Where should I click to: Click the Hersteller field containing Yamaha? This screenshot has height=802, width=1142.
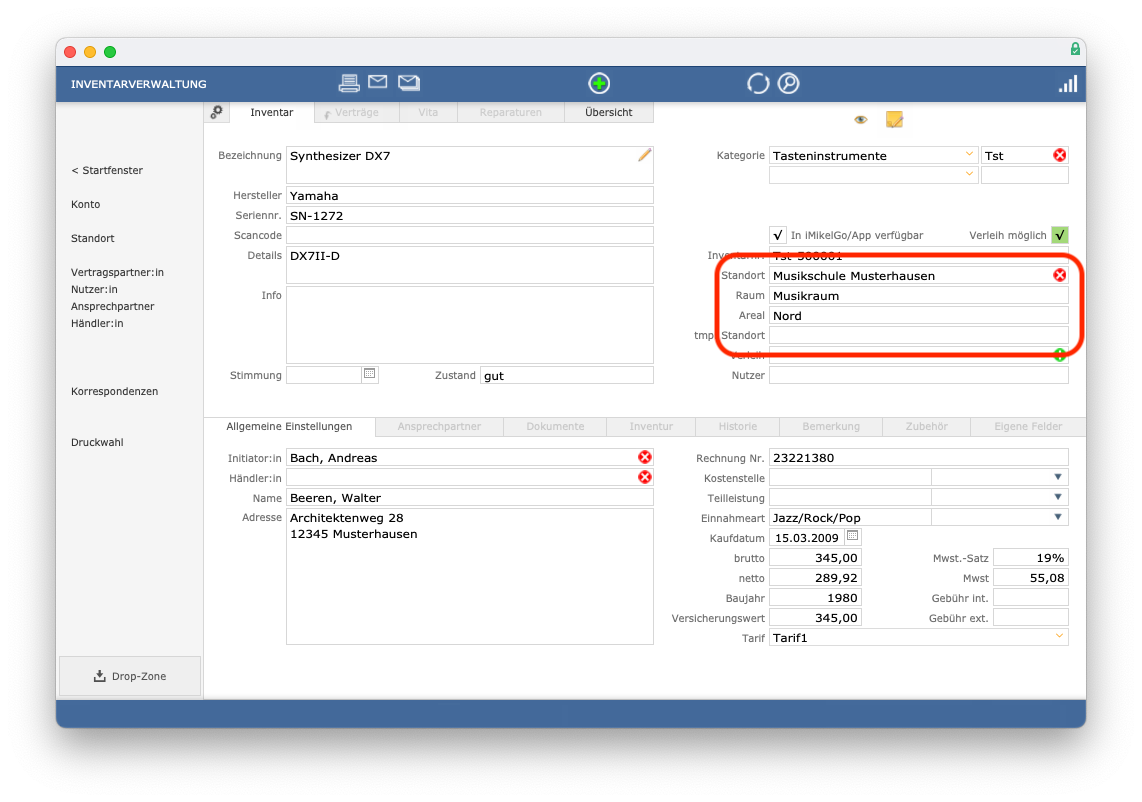(x=470, y=195)
